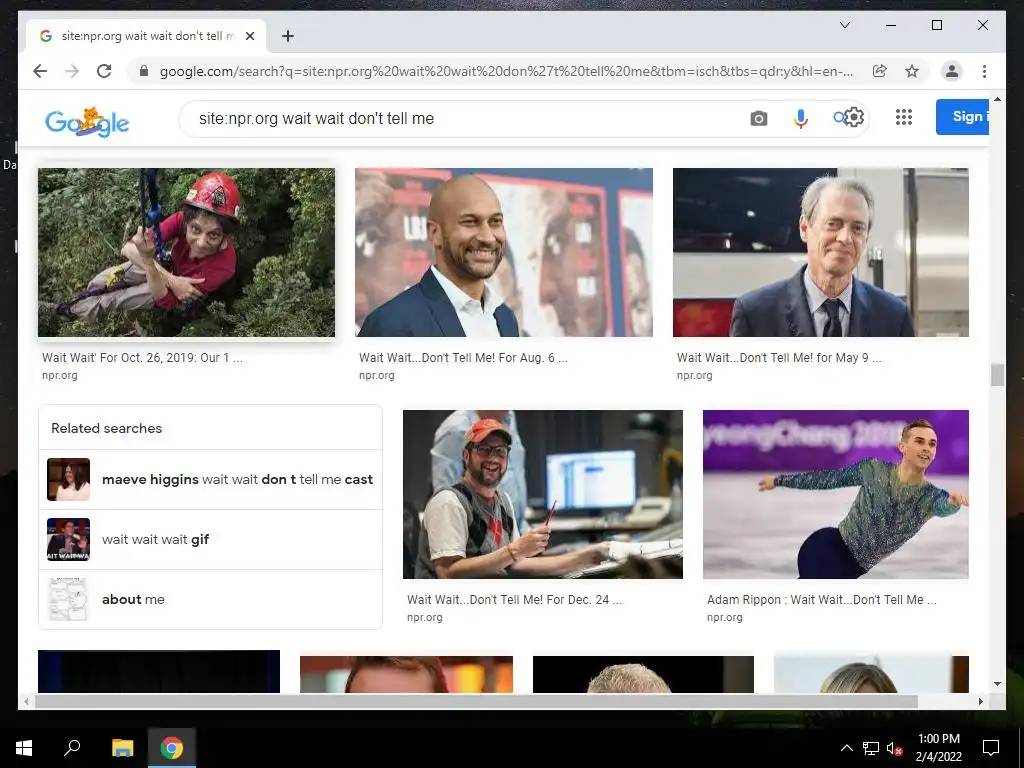Open a new browser tab

(x=288, y=36)
